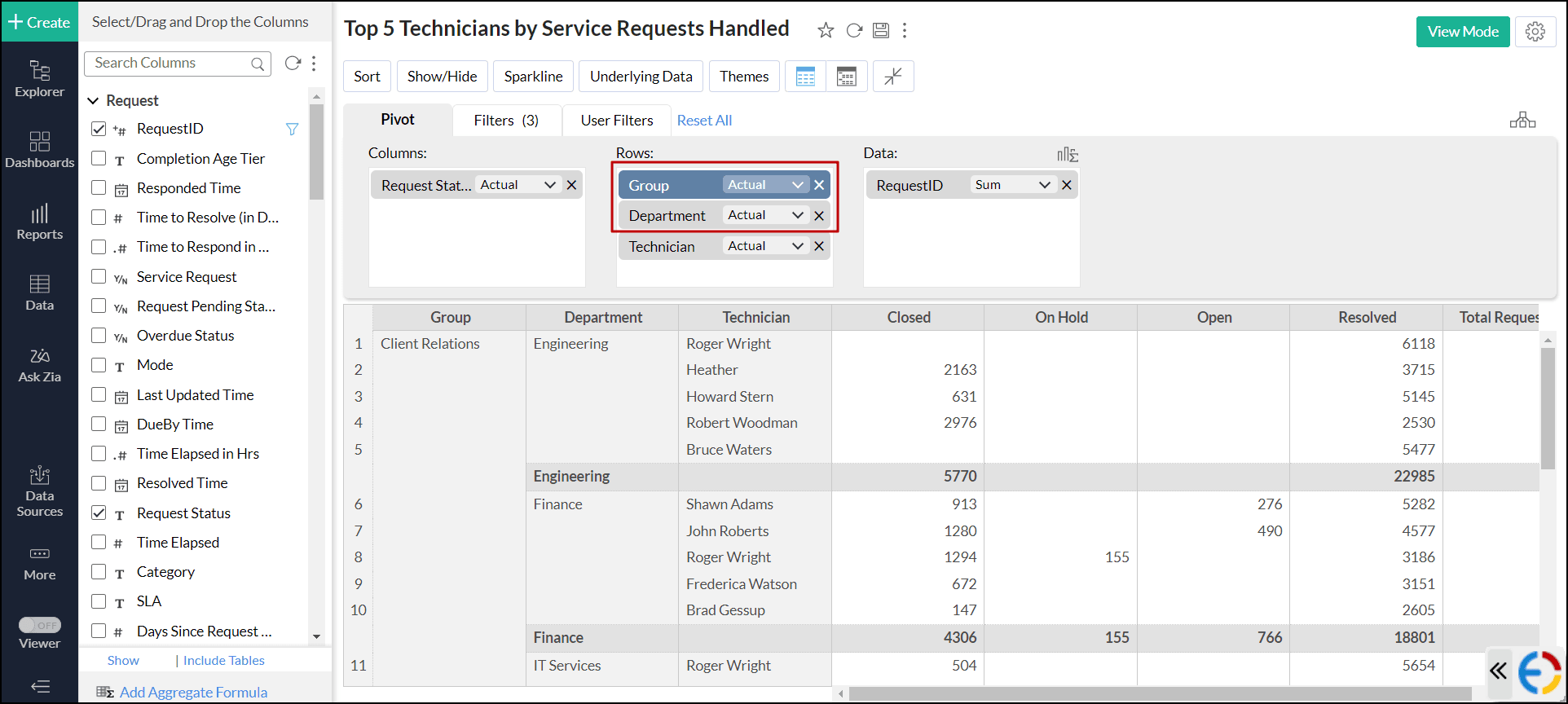Open the User Filters tab
The width and height of the screenshot is (1568, 704).
pyautogui.click(x=616, y=120)
